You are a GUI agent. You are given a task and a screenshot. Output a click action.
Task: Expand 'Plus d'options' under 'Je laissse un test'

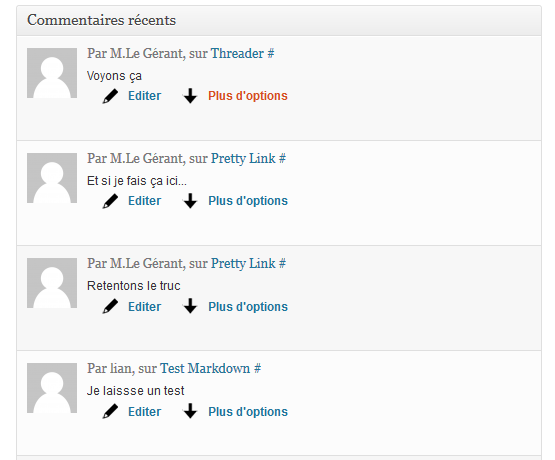pos(248,412)
